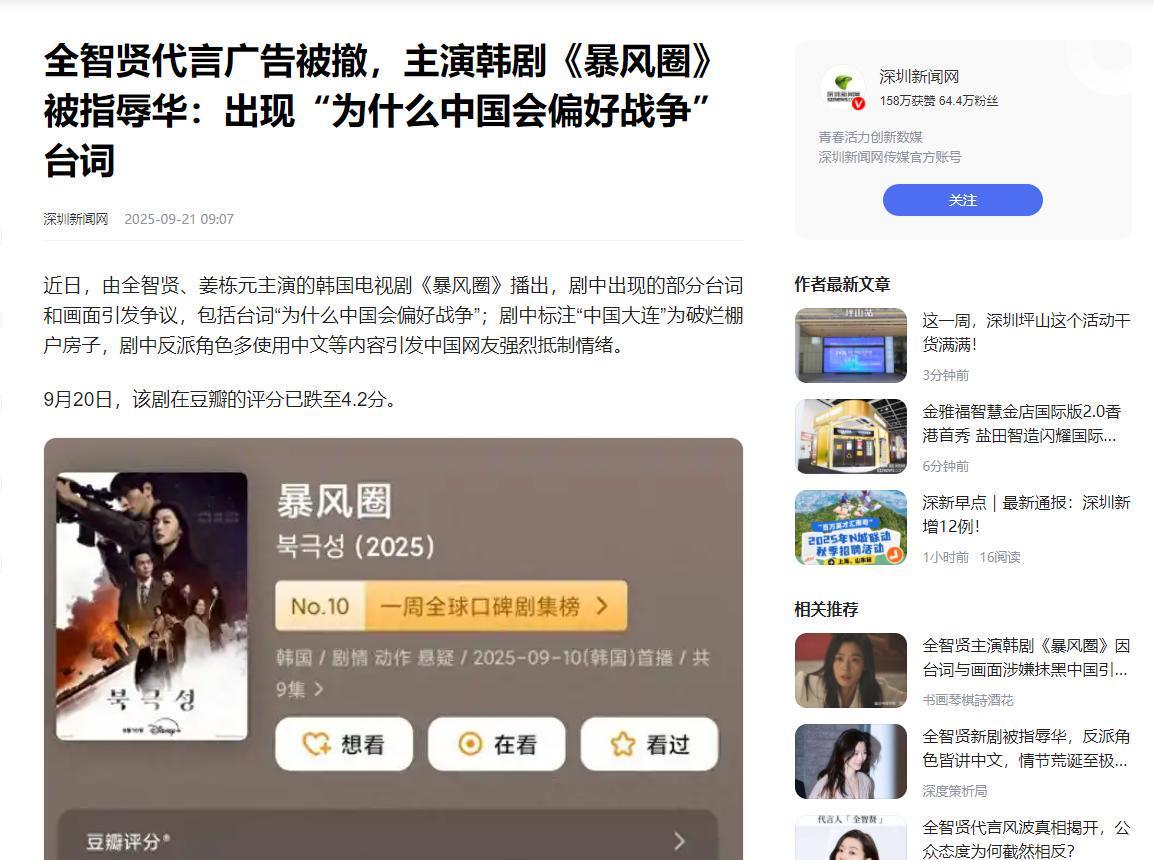Open recommended article 全智贤主演韩剧《暴风圈》因台词
Viewport: 1154px width, 860px height.
[1026, 658]
